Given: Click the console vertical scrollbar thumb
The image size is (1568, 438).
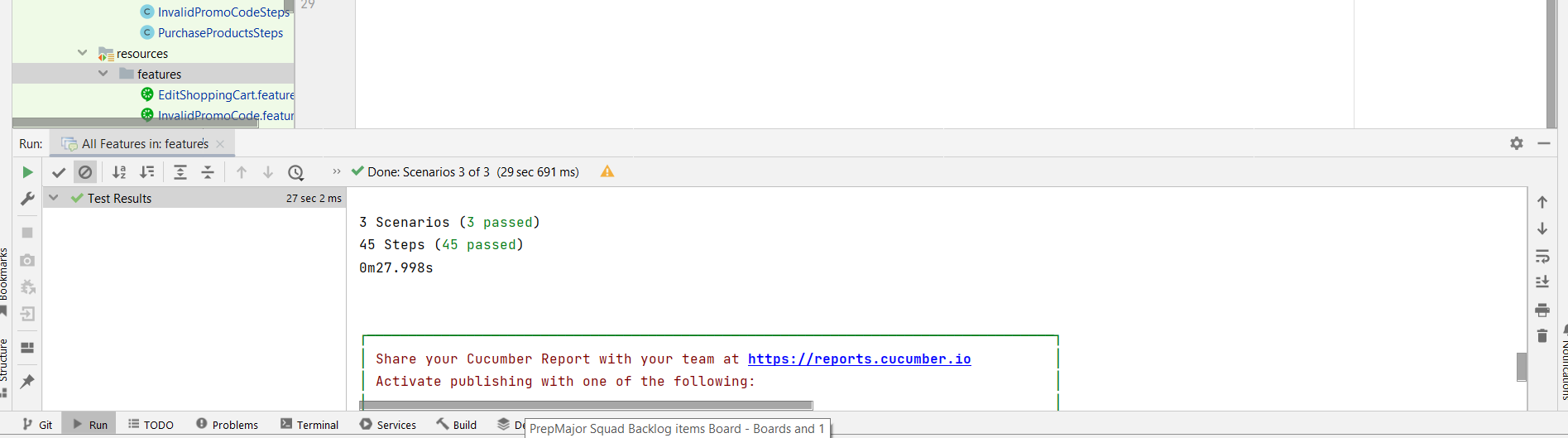Looking at the screenshot, I should pyautogui.click(x=1521, y=367).
